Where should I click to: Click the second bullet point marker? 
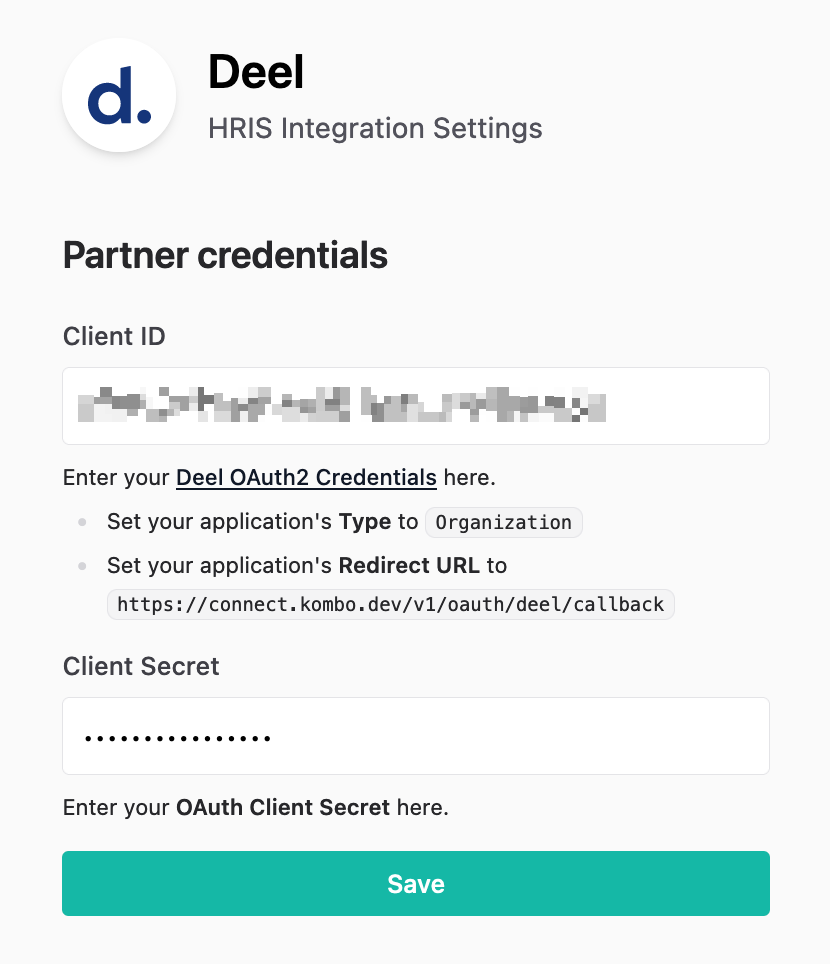(x=82, y=566)
